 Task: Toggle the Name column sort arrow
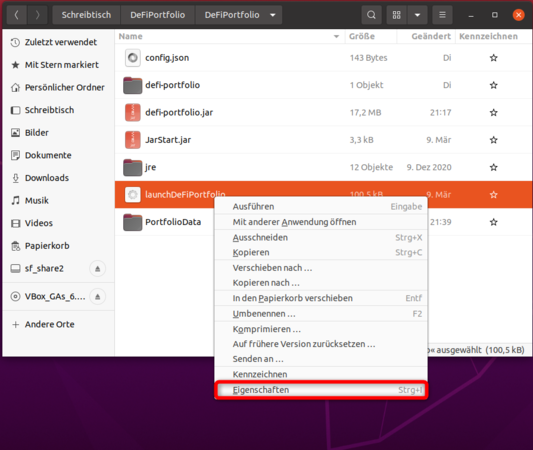coord(336,36)
